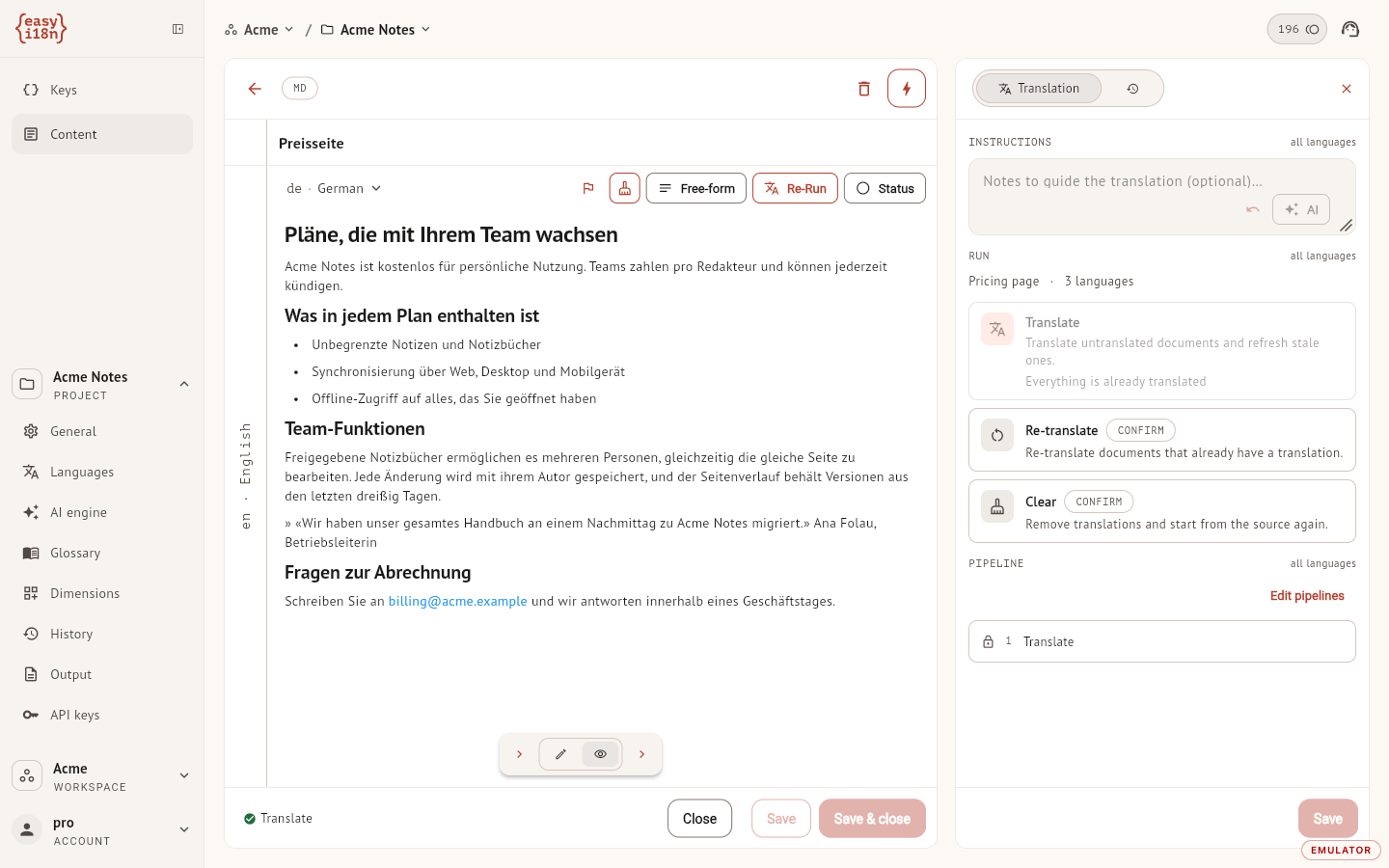The width and height of the screenshot is (1389, 868).
Task: Click the lightning bolt action button
Action: [907, 89]
